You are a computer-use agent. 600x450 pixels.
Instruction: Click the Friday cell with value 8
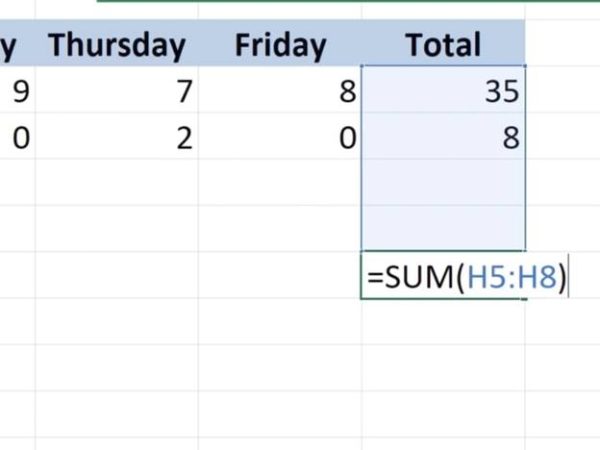click(280, 90)
